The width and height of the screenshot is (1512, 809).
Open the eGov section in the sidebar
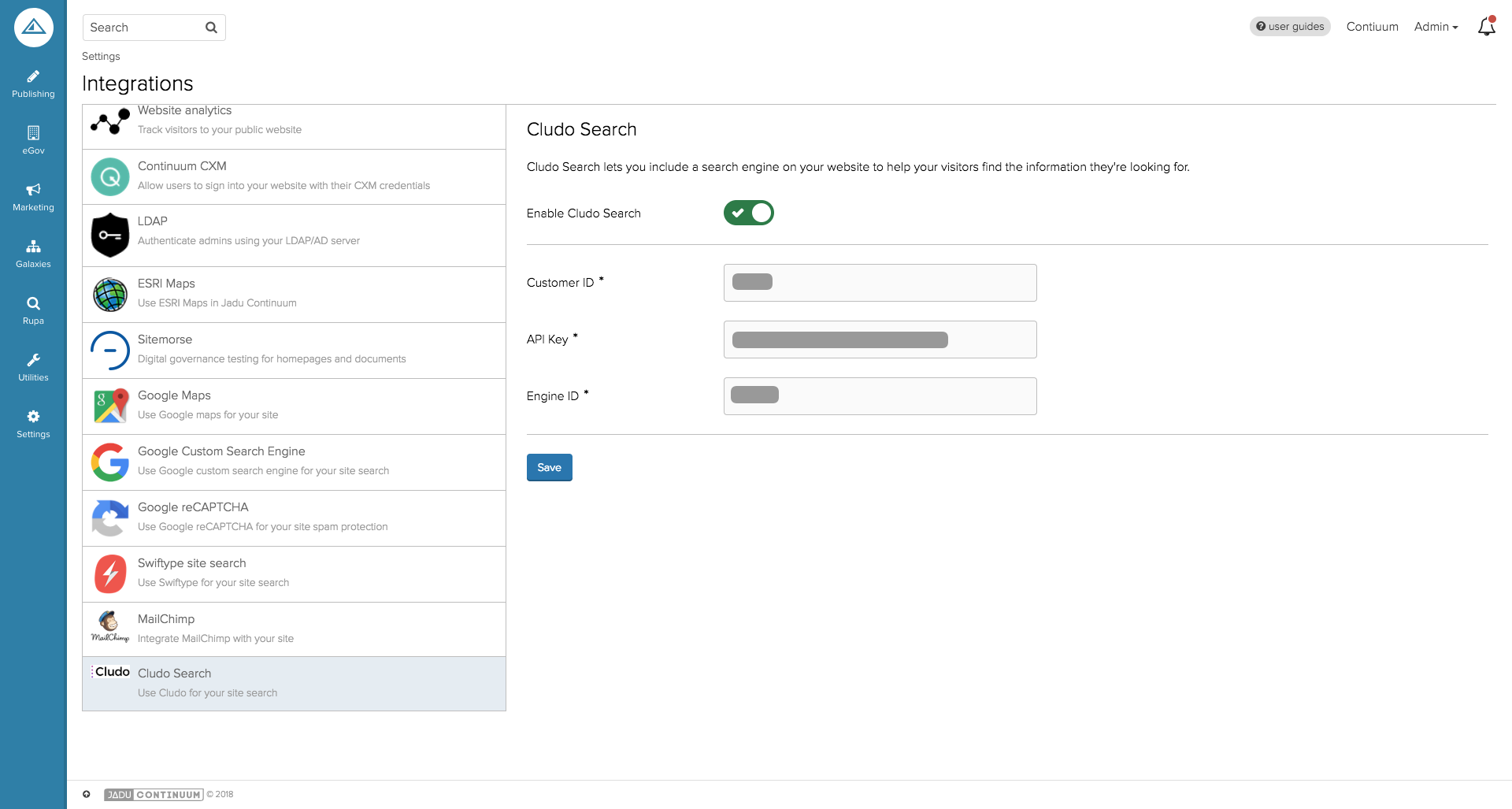33,141
